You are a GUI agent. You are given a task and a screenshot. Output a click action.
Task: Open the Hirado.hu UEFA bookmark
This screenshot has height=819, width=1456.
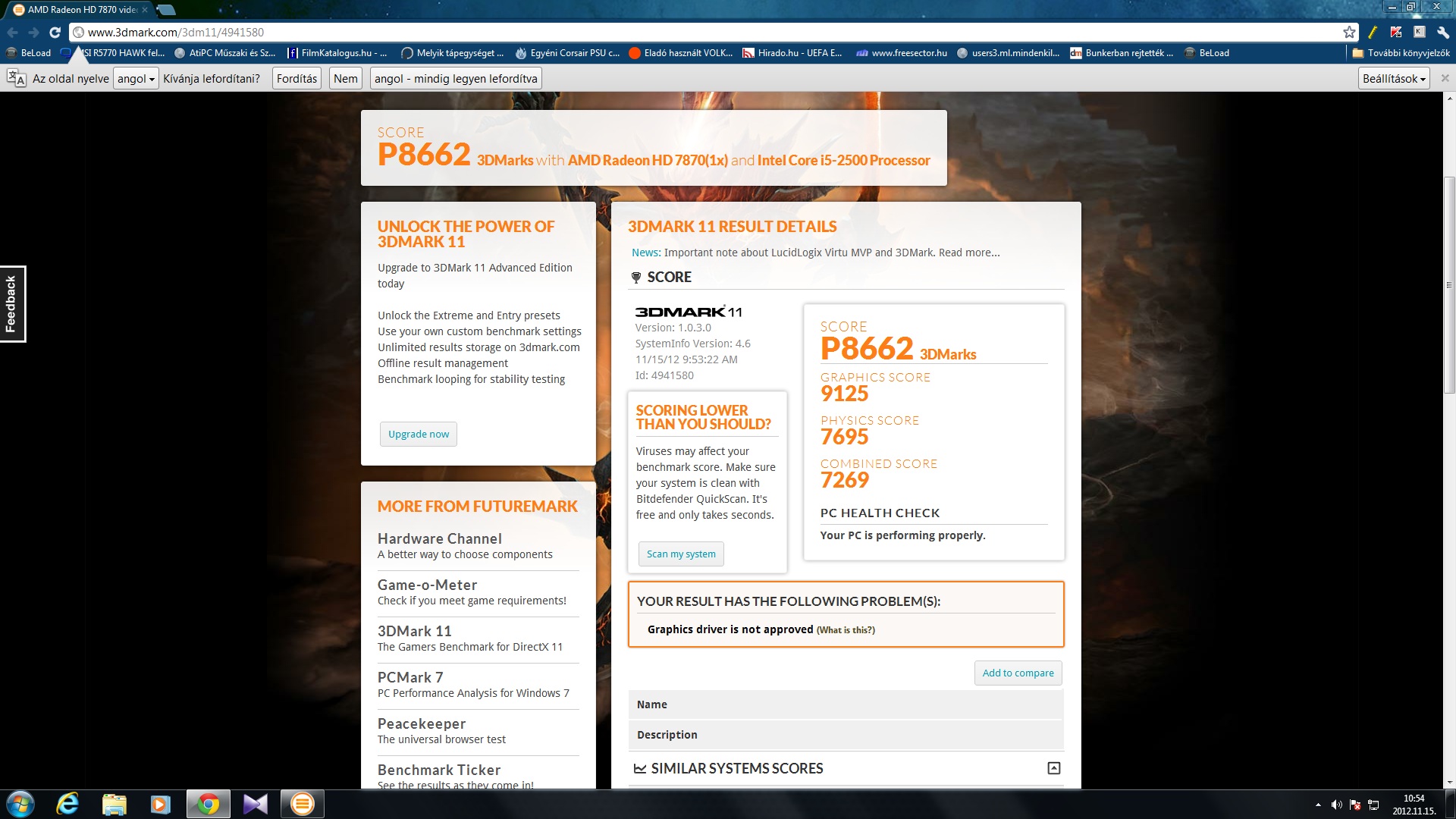coord(792,53)
